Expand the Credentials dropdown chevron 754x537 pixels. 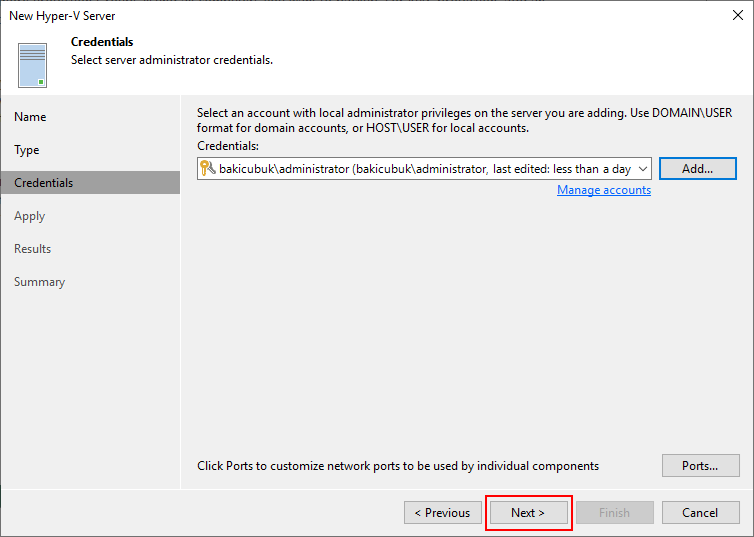point(642,169)
